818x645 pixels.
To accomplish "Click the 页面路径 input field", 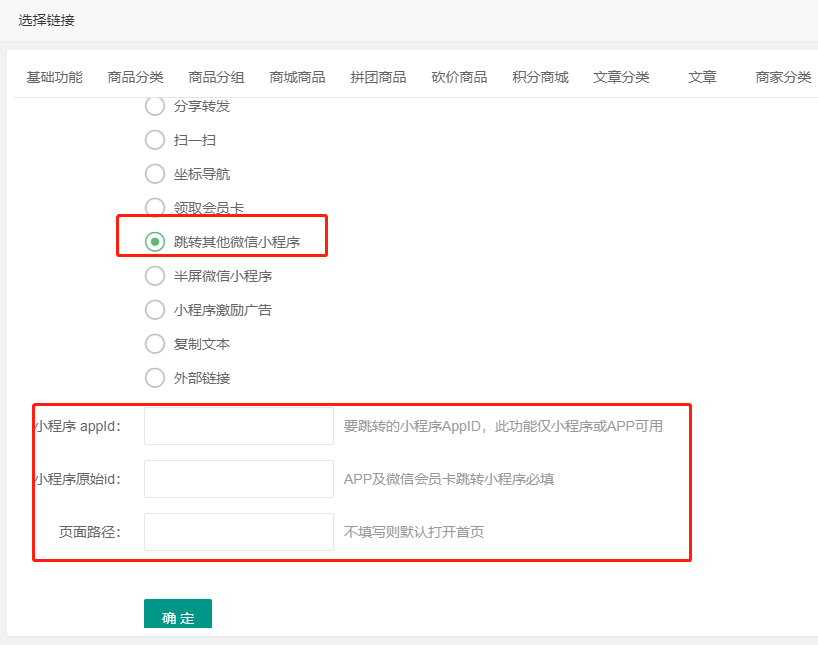I will 239,532.
